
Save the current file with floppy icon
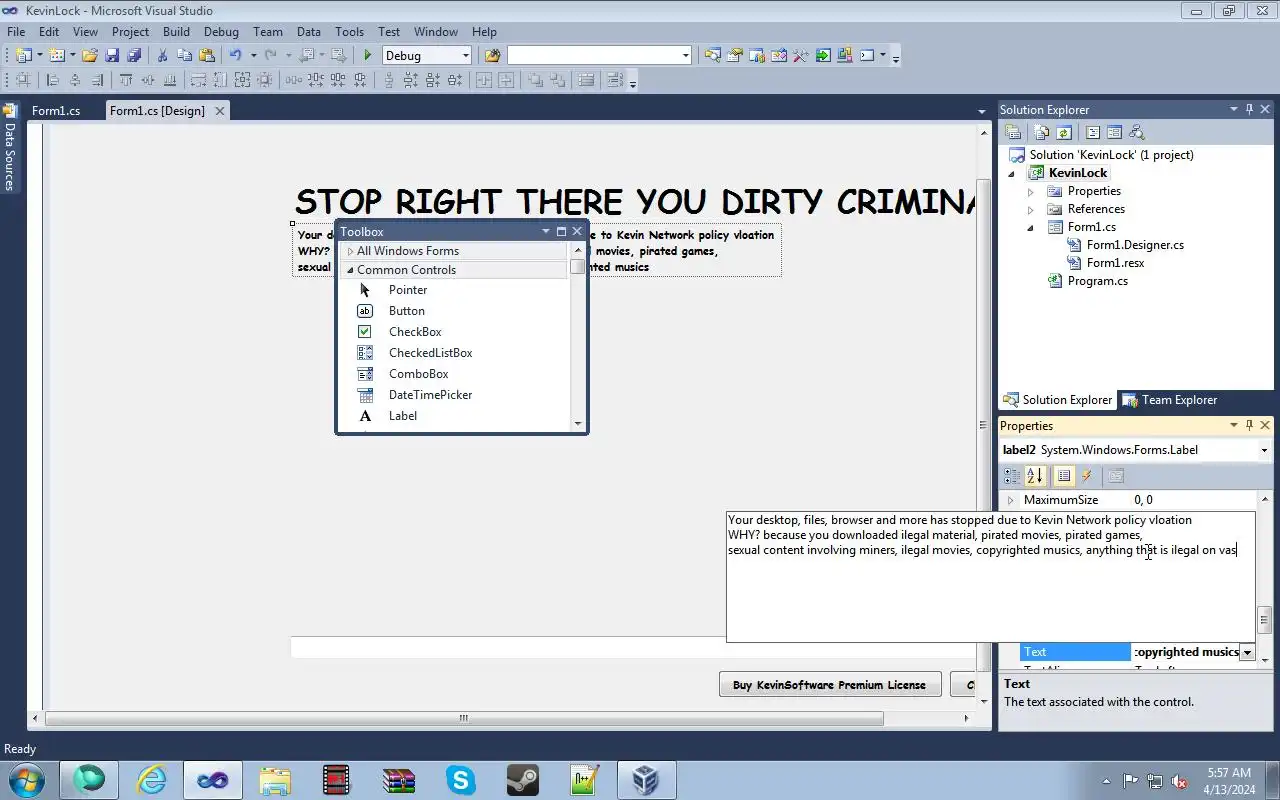pyautogui.click(x=112, y=56)
